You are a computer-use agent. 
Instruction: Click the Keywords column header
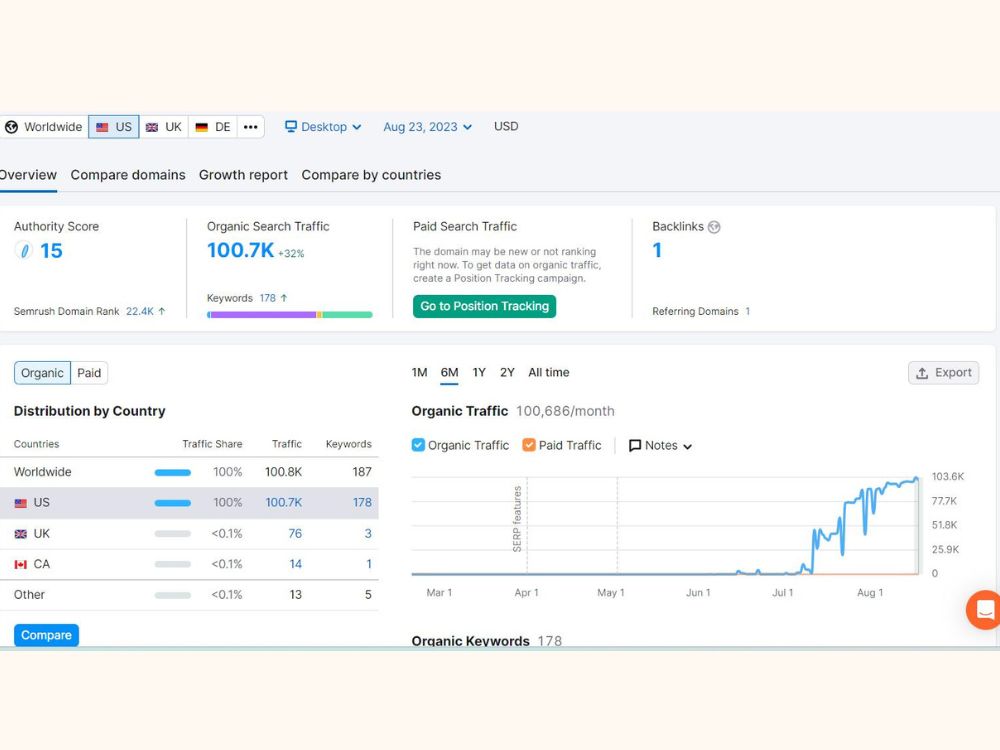348,444
